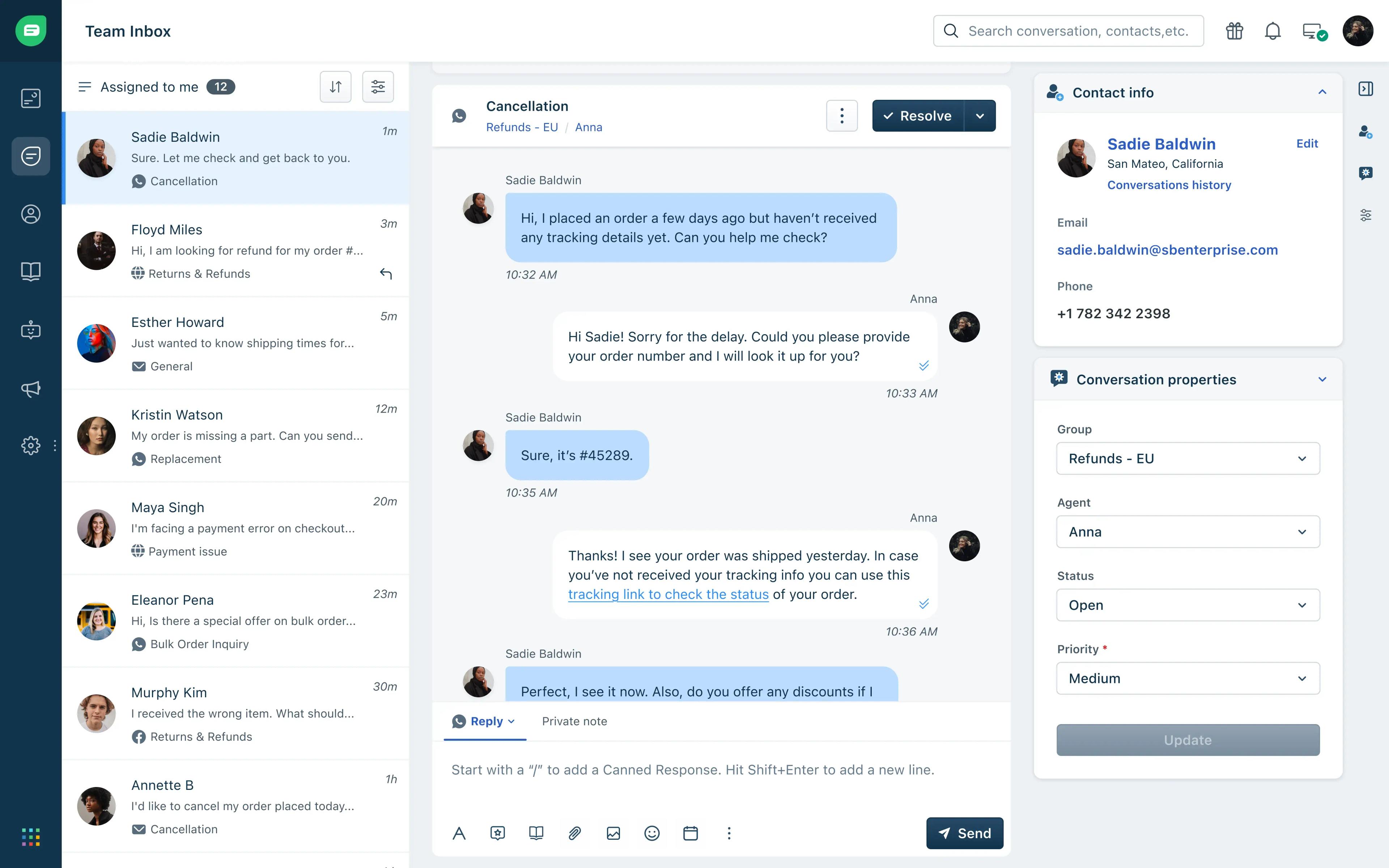Open the Assigned to me view selector
1389x868 pixels.
click(x=156, y=87)
